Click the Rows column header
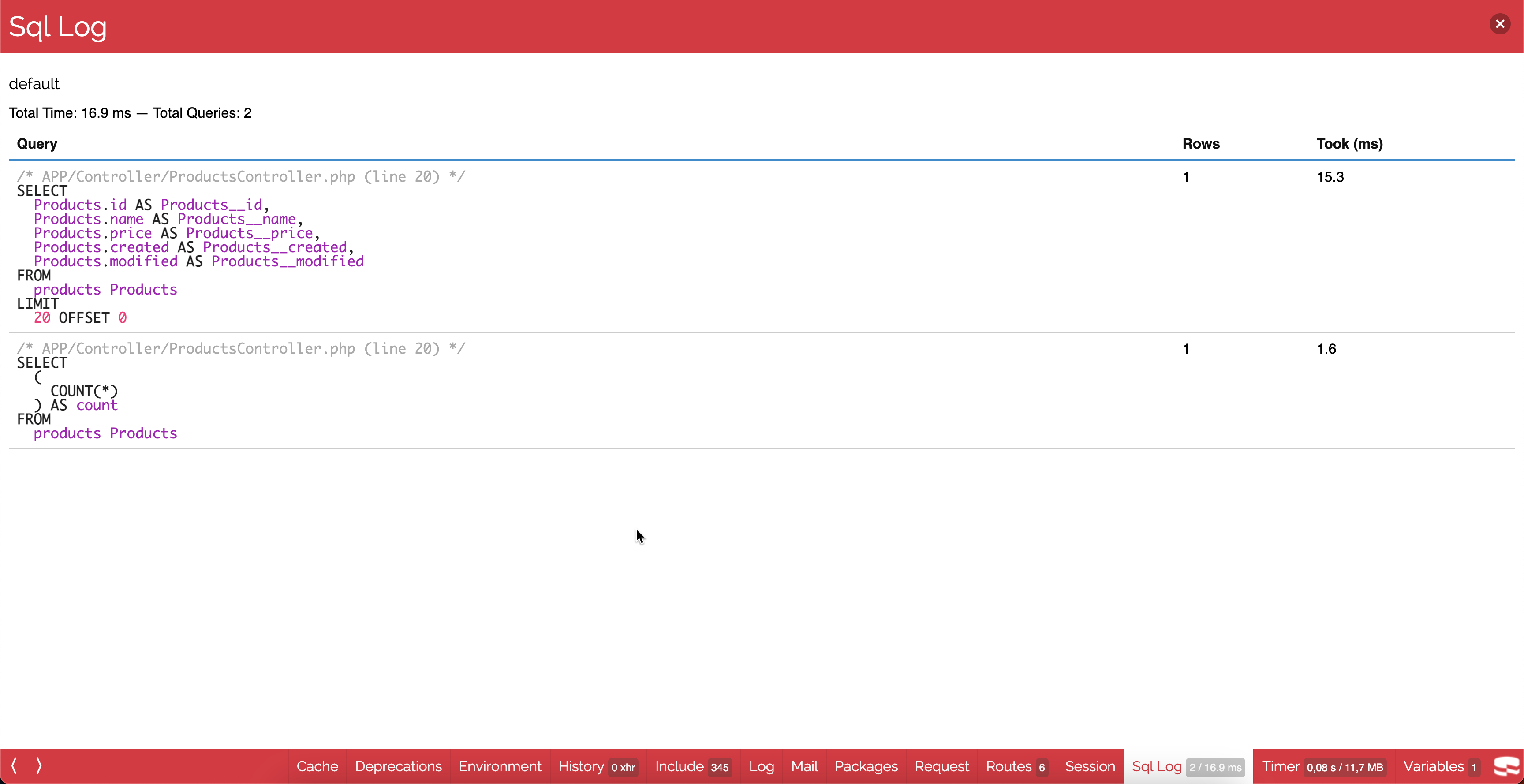Image resolution: width=1524 pixels, height=784 pixels. pyautogui.click(x=1200, y=144)
